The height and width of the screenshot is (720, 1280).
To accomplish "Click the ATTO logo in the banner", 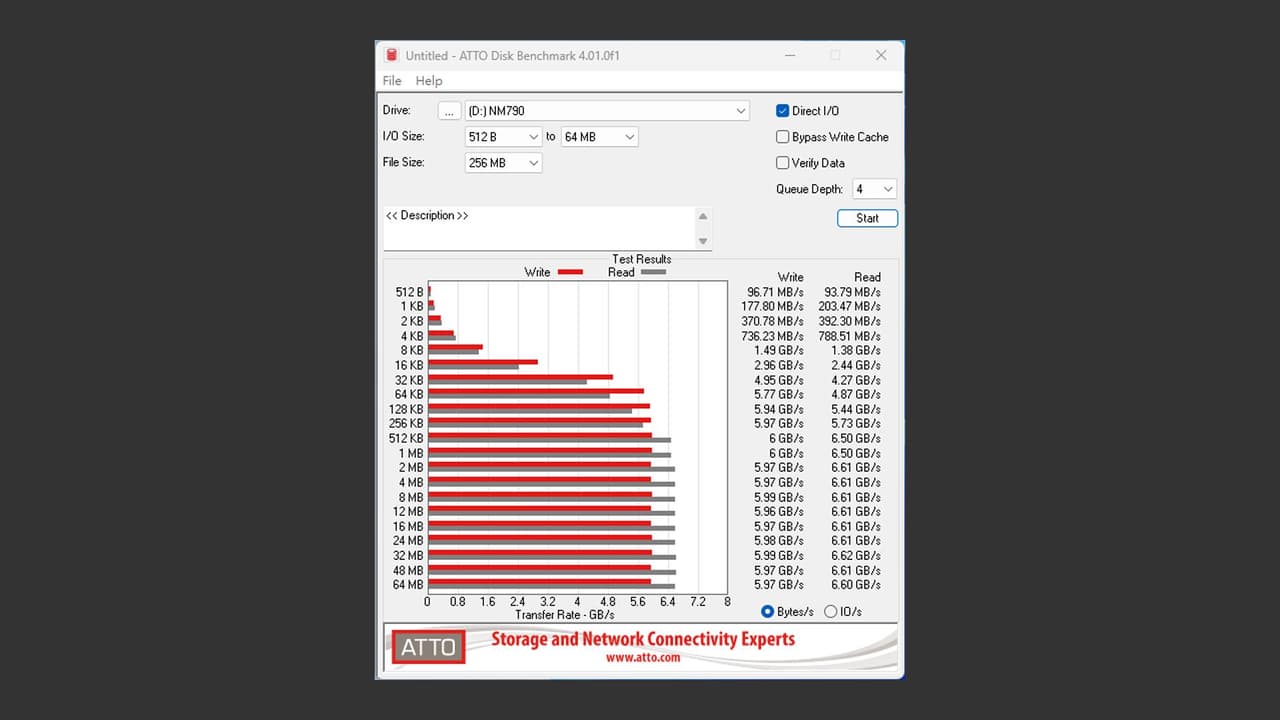I will pos(429,647).
